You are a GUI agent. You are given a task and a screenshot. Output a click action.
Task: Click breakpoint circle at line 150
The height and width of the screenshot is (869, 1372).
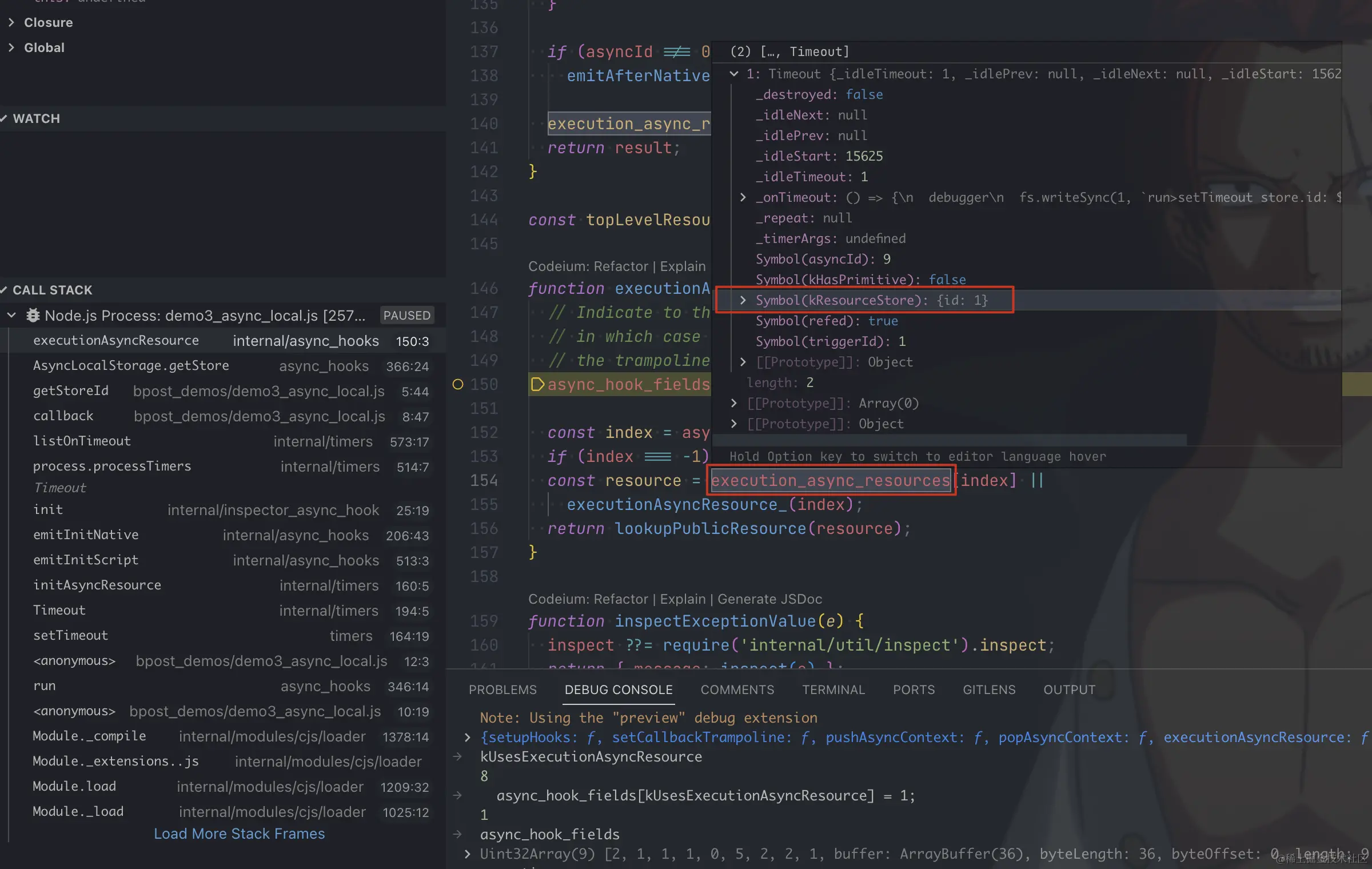tap(458, 384)
